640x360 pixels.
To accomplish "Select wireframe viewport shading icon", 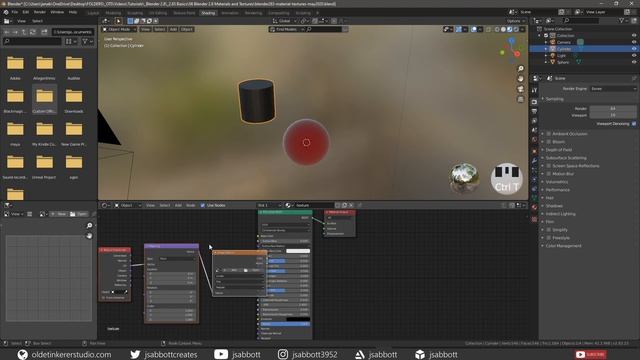I will click(x=497, y=29).
